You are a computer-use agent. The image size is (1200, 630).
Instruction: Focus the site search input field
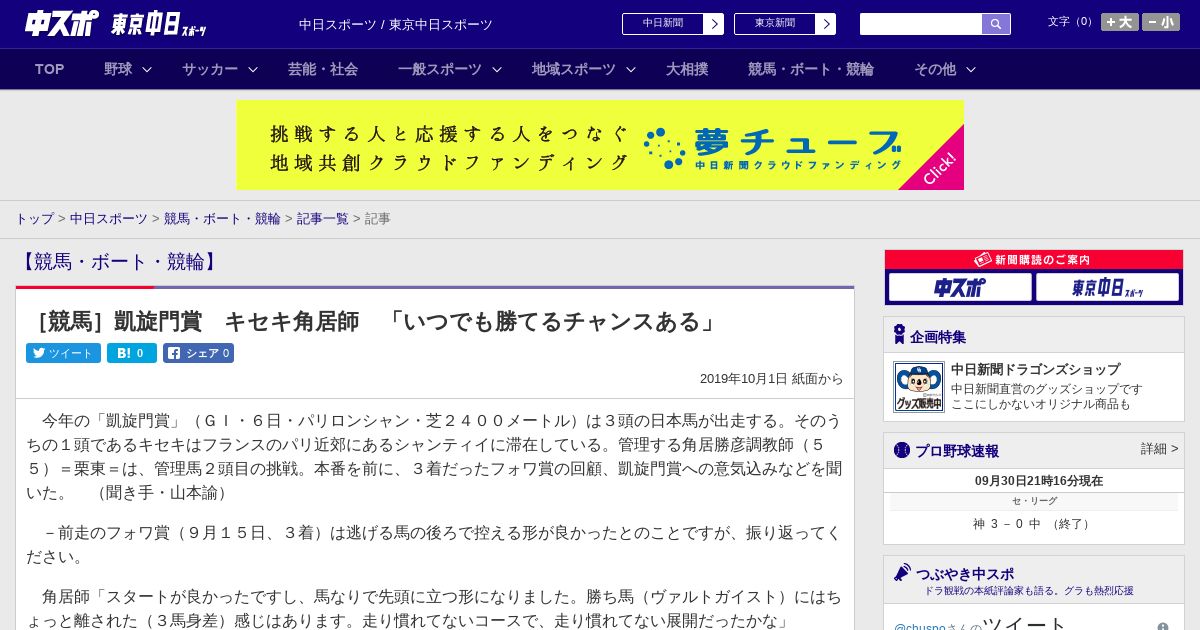tap(921, 24)
